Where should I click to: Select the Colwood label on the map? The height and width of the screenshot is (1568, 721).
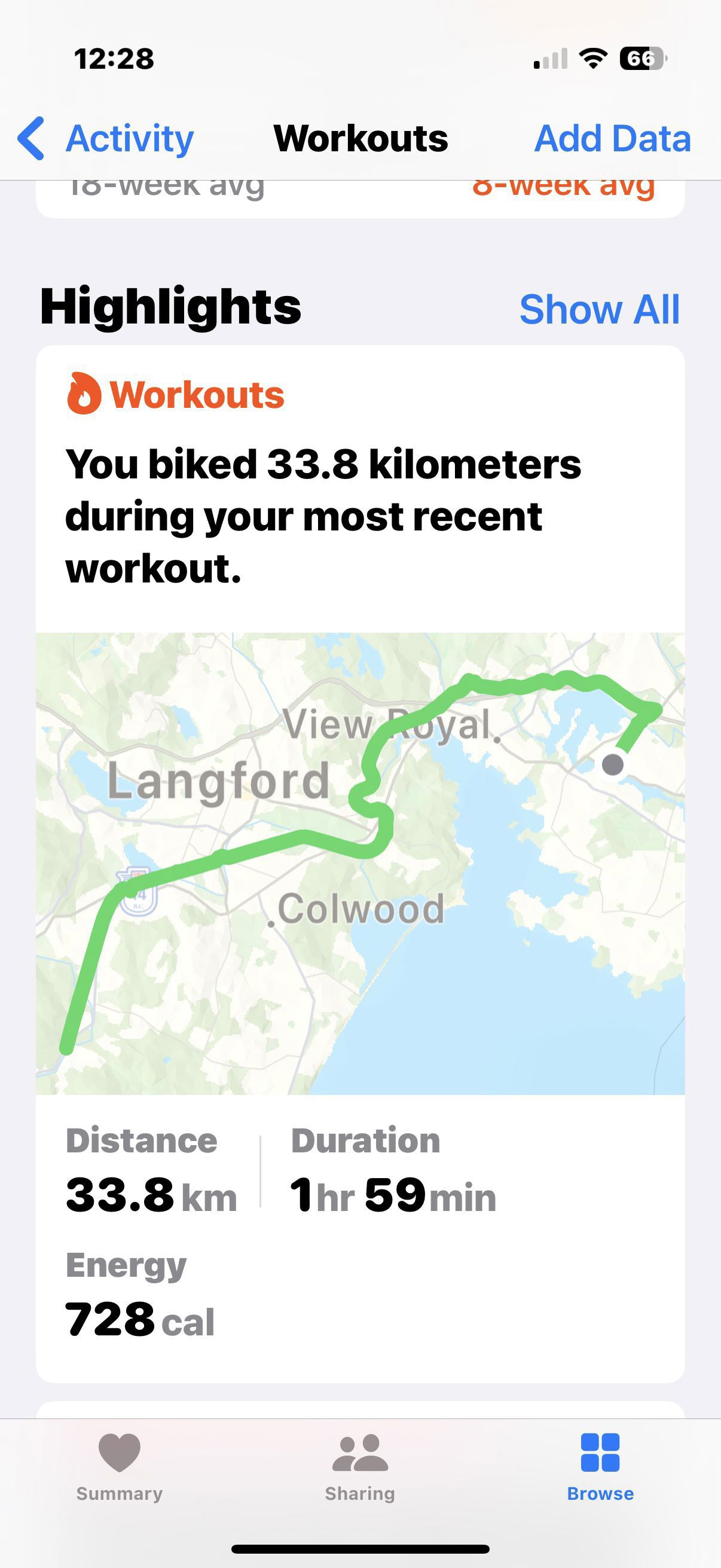(x=361, y=909)
